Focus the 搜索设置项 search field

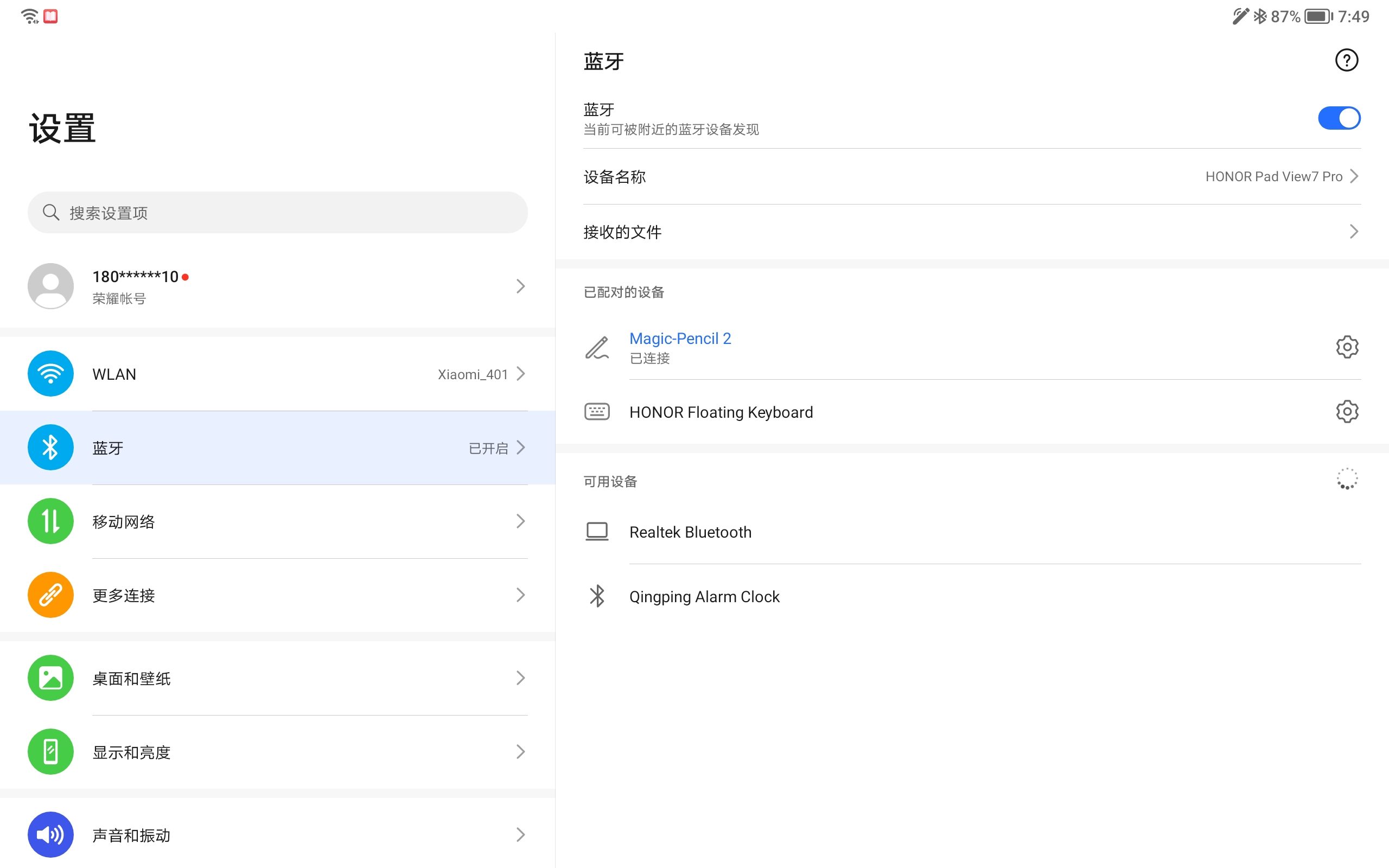click(277, 213)
